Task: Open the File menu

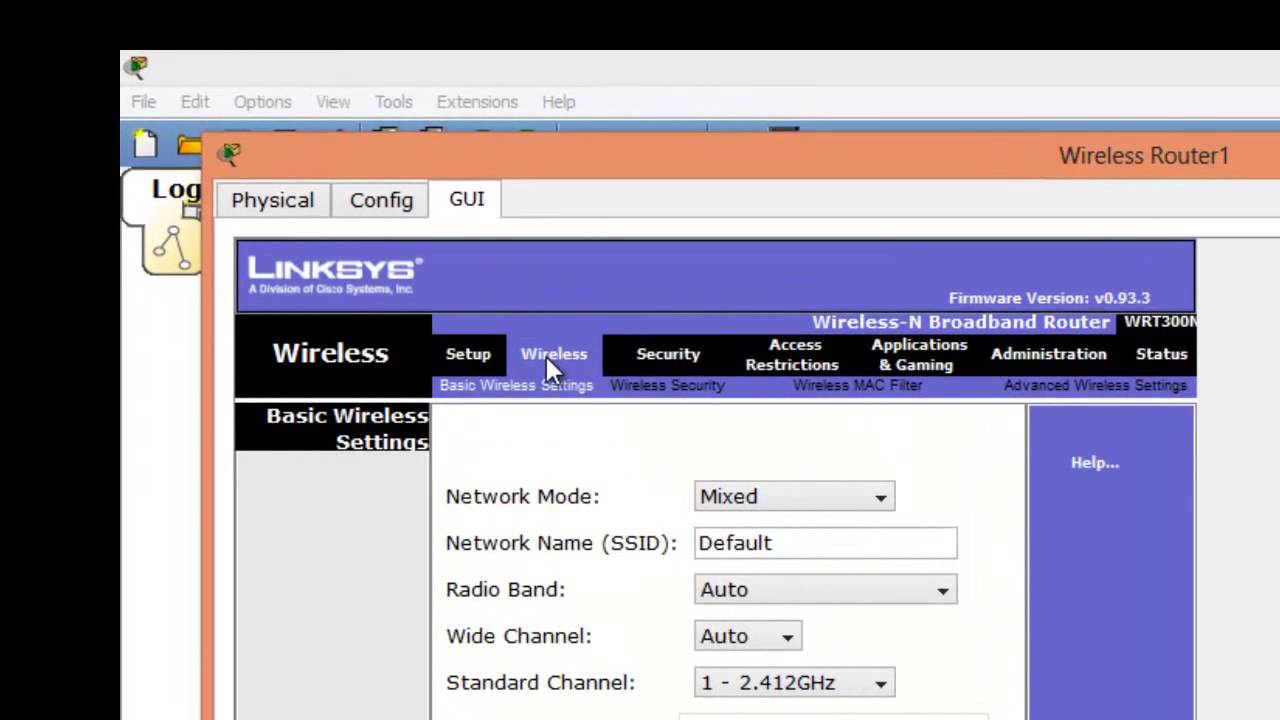Action: 144,102
